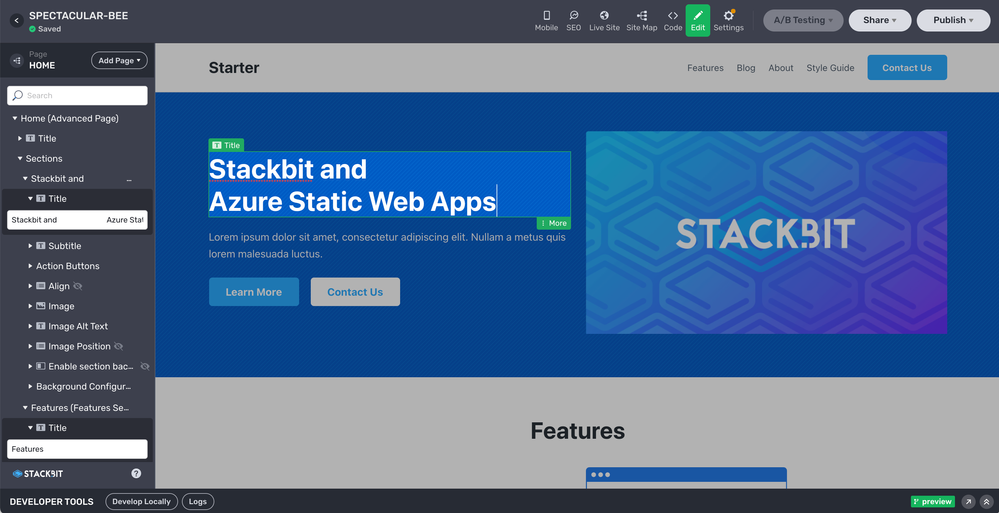Open the Share dropdown
The height and width of the screenshot is (513, 999).
pos(879,20)
